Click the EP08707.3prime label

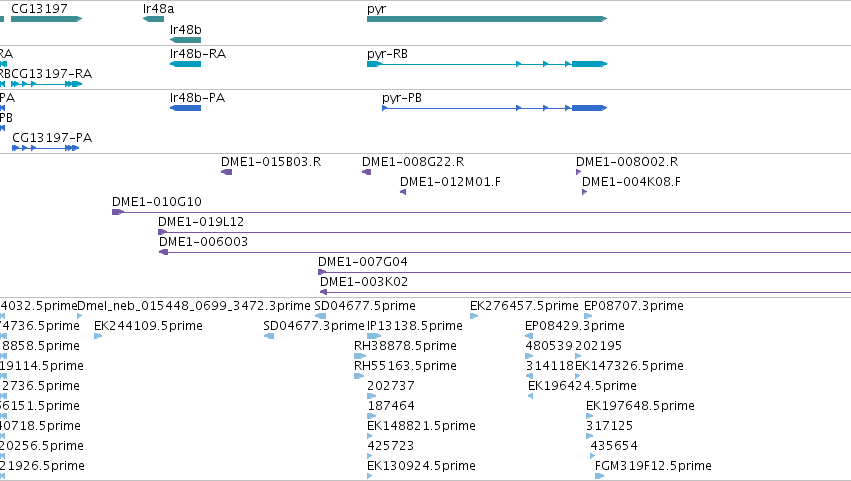[x=634, y=306]
